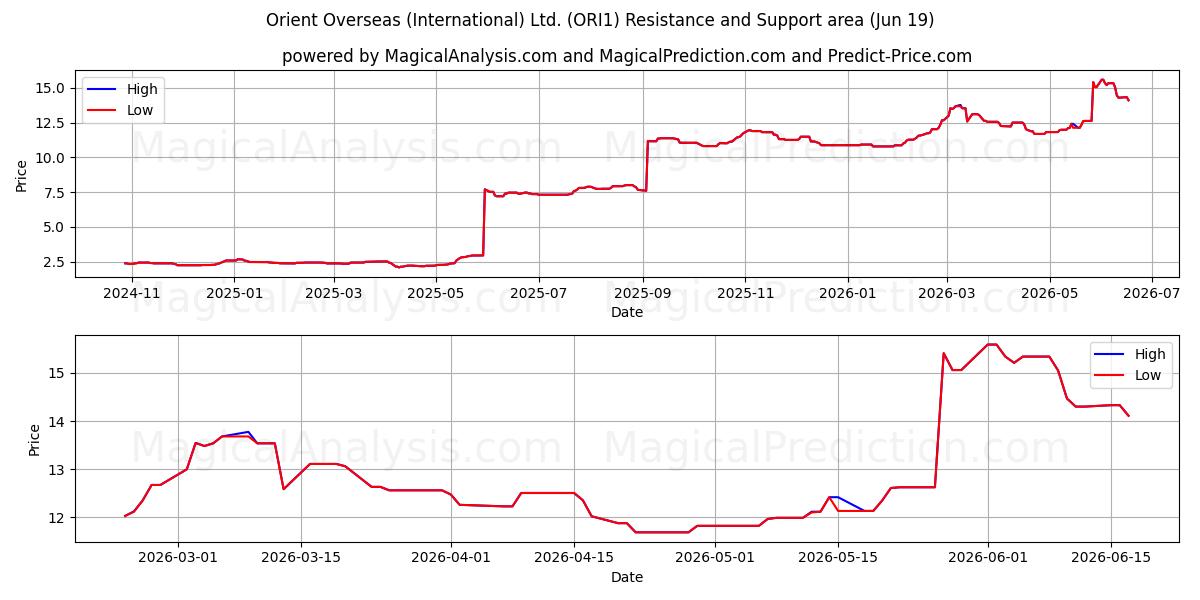This screenshot has height=600, width=1200.
Task: Click the '2026-03-15' label on lower axis
Action: point(301,557)
